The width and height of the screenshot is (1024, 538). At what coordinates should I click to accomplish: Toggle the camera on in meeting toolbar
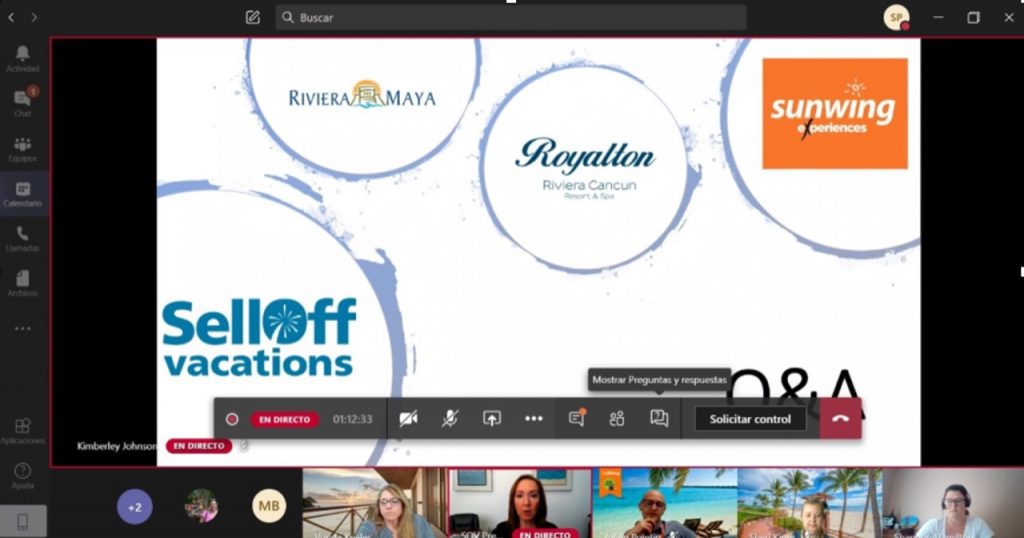point(408,419)
